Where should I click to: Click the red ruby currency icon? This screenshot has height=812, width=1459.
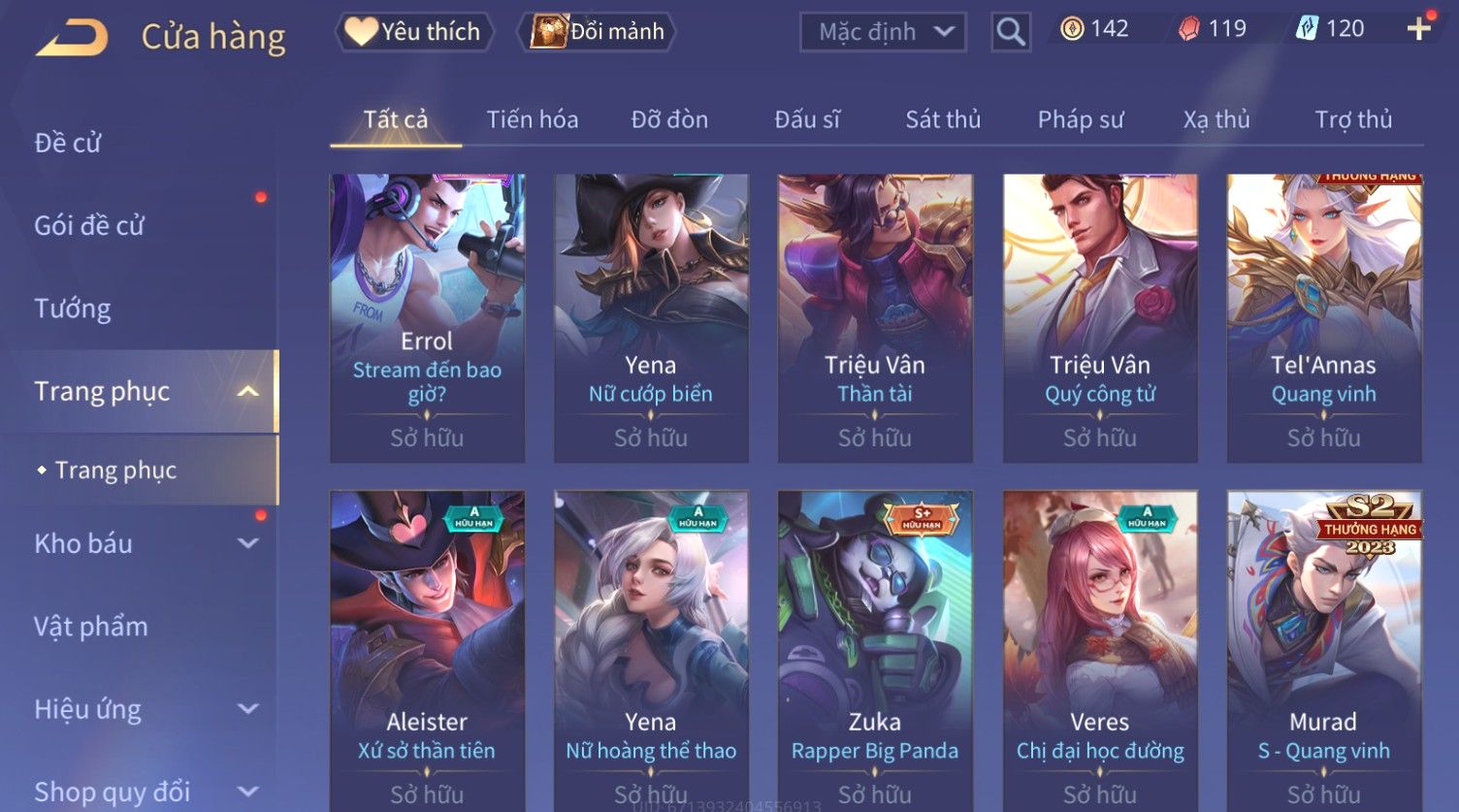1188,29
